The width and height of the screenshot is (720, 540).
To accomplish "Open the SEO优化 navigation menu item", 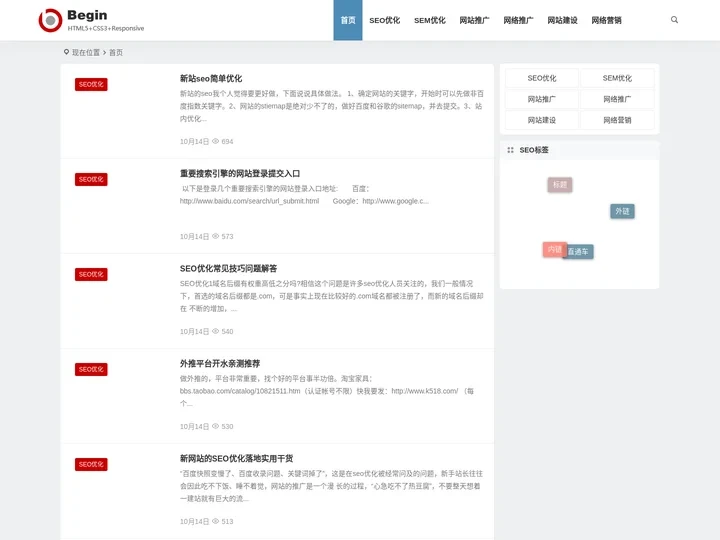I will pyautogui.click(x=384, y=20).
